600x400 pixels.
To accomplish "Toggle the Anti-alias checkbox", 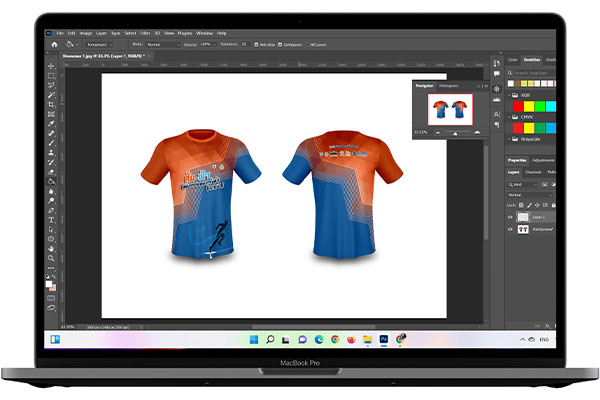I will 256,45.
